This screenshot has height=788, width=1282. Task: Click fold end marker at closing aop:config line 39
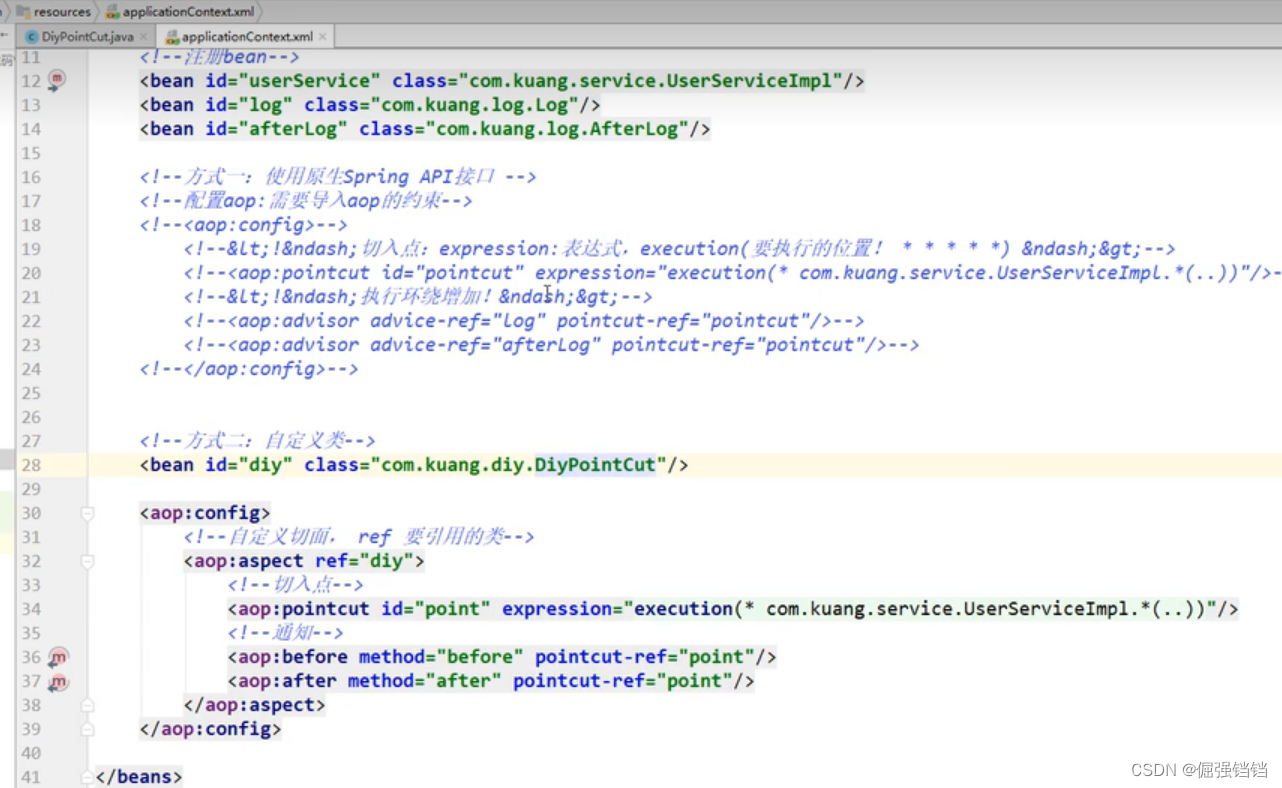pos(87,729)
